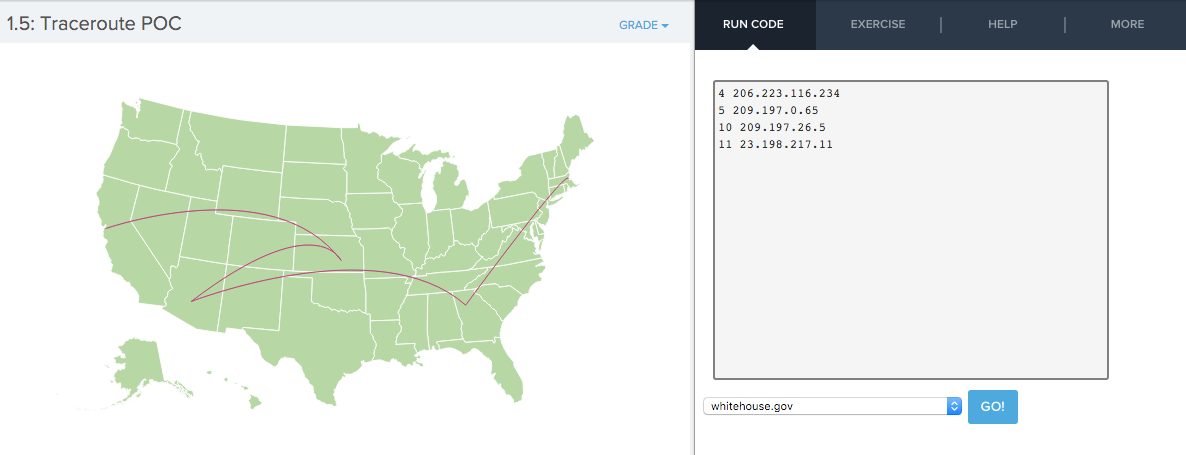Select hop line 4 206.223.116.234
The width and height of the screenshot is (1186, 455).
pyautogui.click(x=779, y=94)
